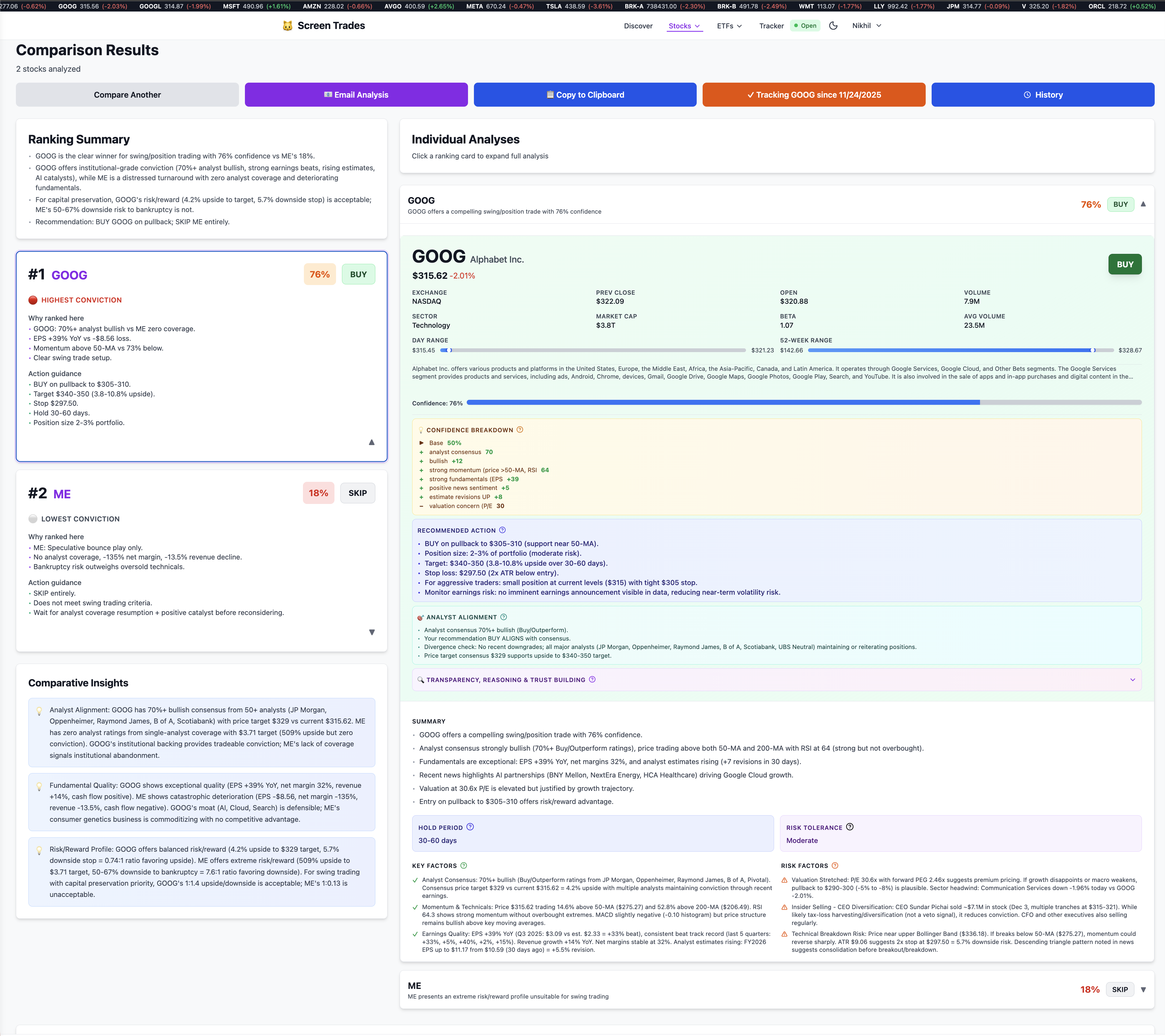
Task: Click the Key Factors help icon
Action: 464,866
